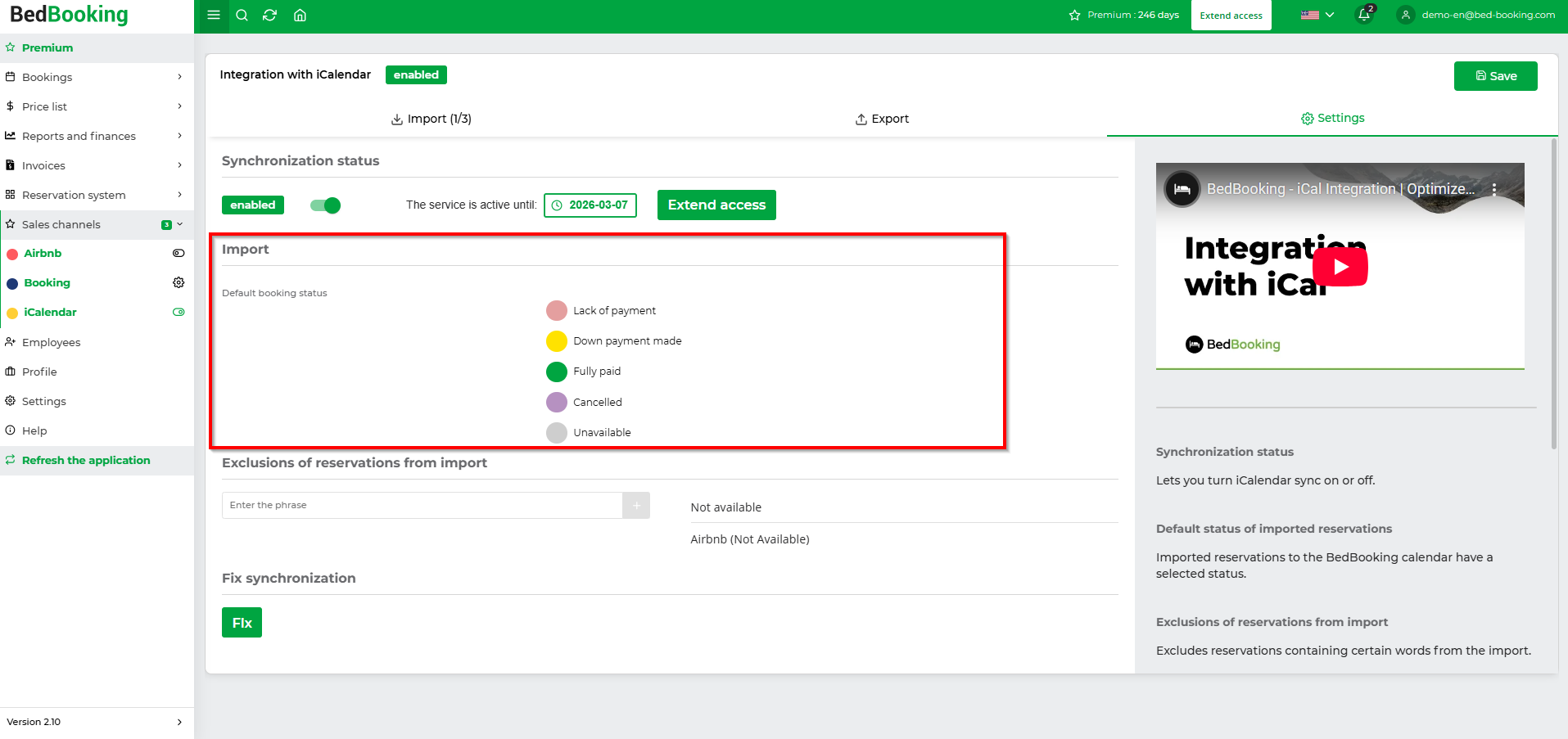The width and height of the screenshot is (1568, 739).
Task: Click the exclusion phrase input field
Action: 423,506
